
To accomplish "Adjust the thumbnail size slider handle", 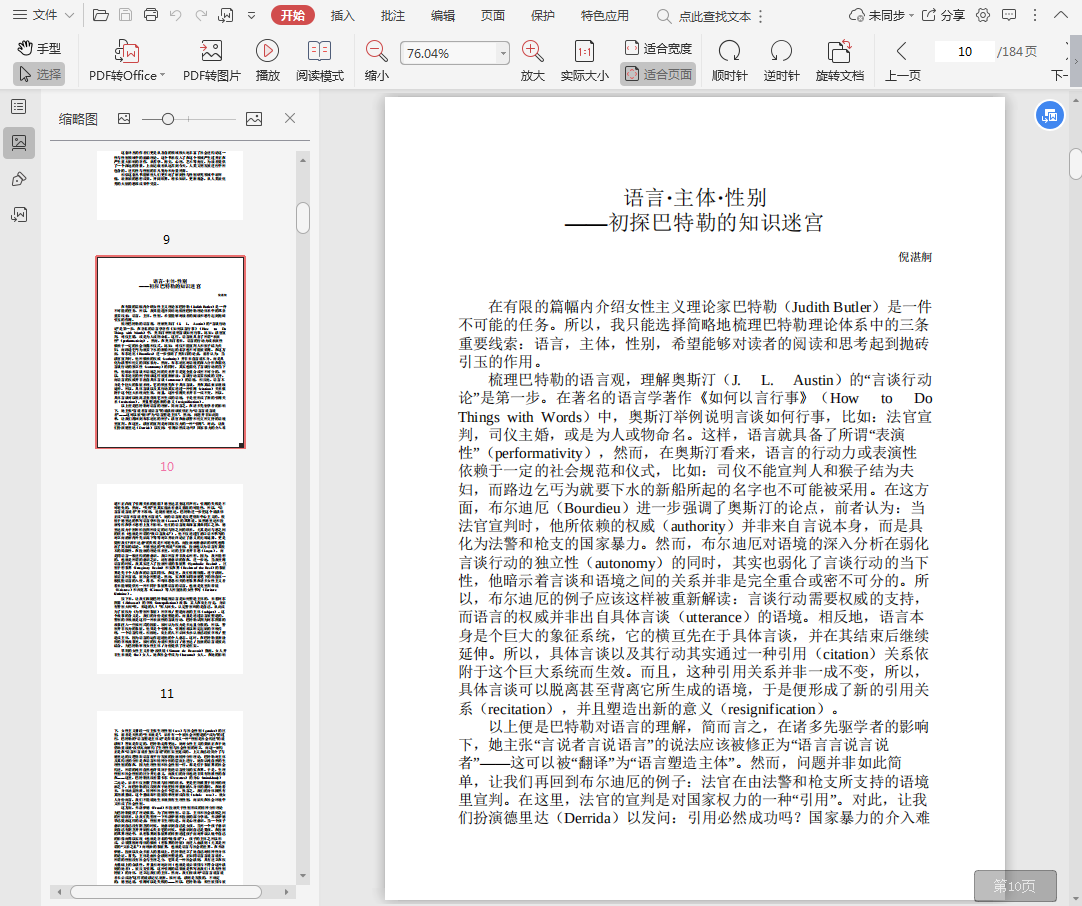I will [167, 119].
